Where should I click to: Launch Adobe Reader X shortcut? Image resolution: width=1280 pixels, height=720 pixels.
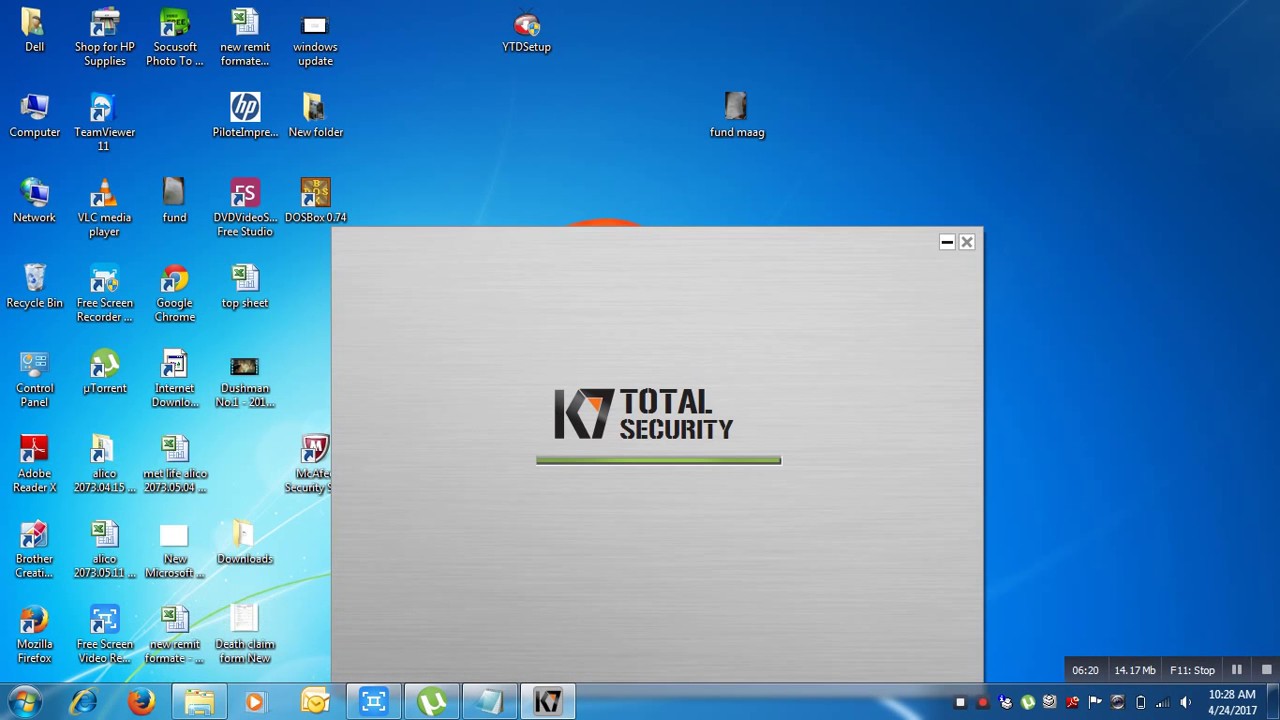tap(34, 465)
